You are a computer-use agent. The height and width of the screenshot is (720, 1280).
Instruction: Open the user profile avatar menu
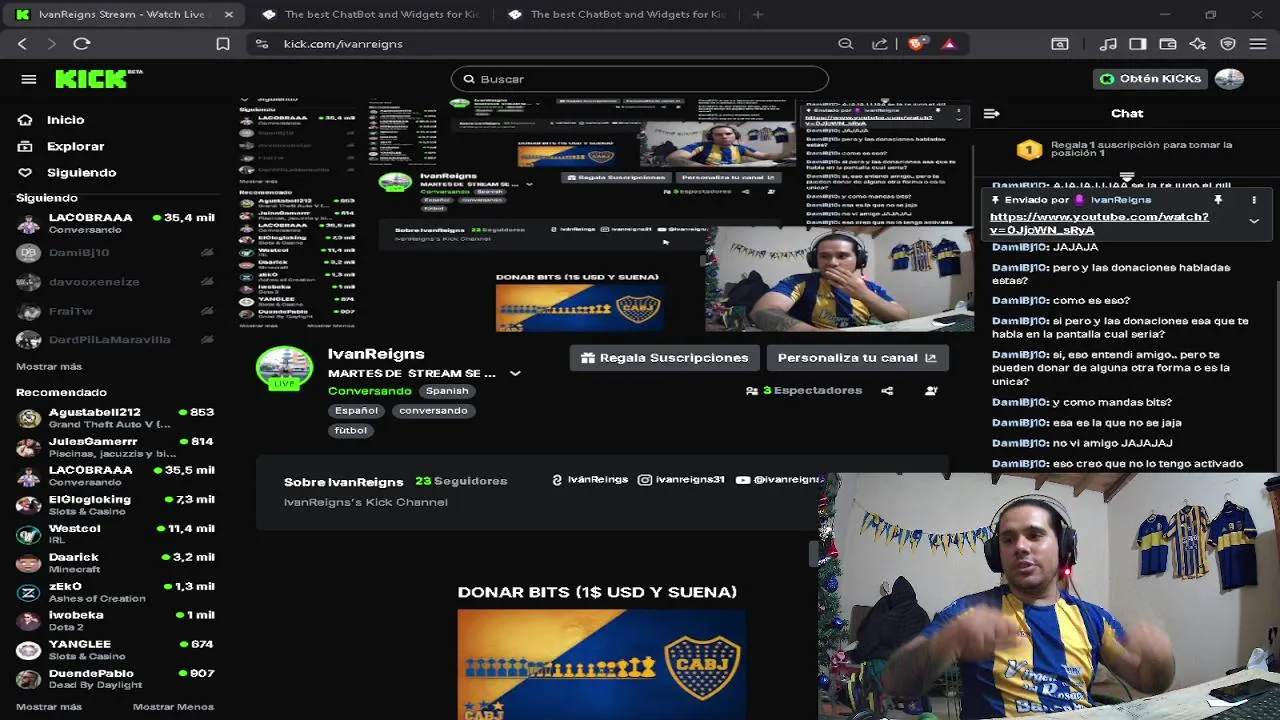pos(1229,79)
